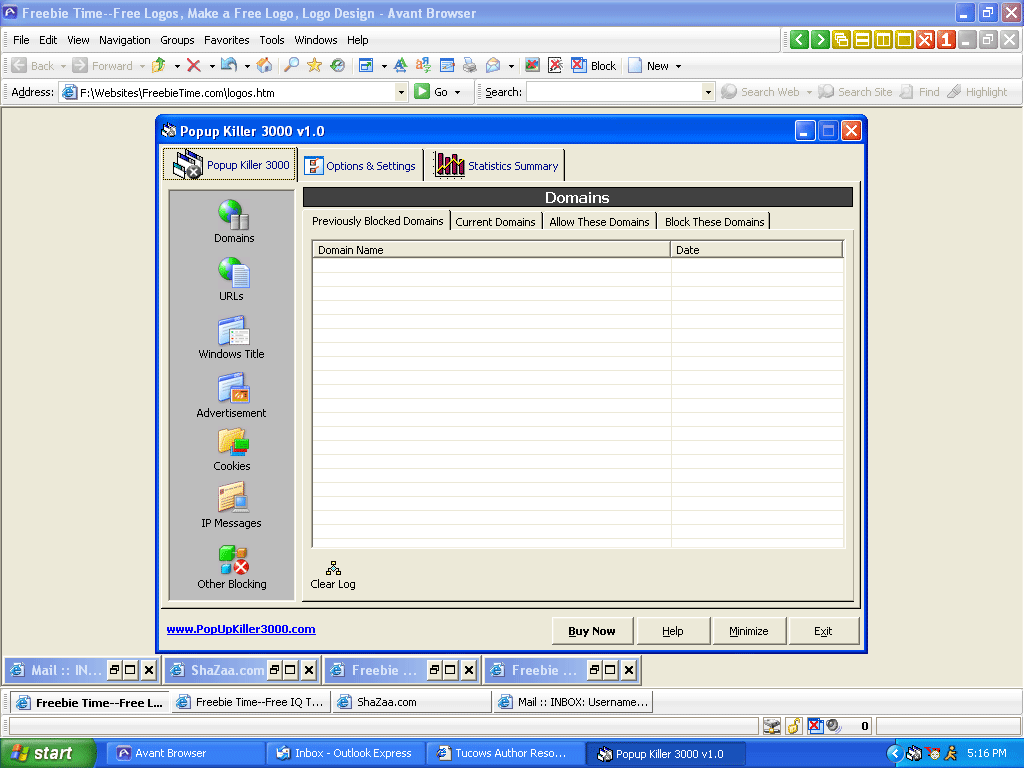The width and height of the screenshot is (1024, 768).
Task: Open the Groups menu
Action: (178, 40)
